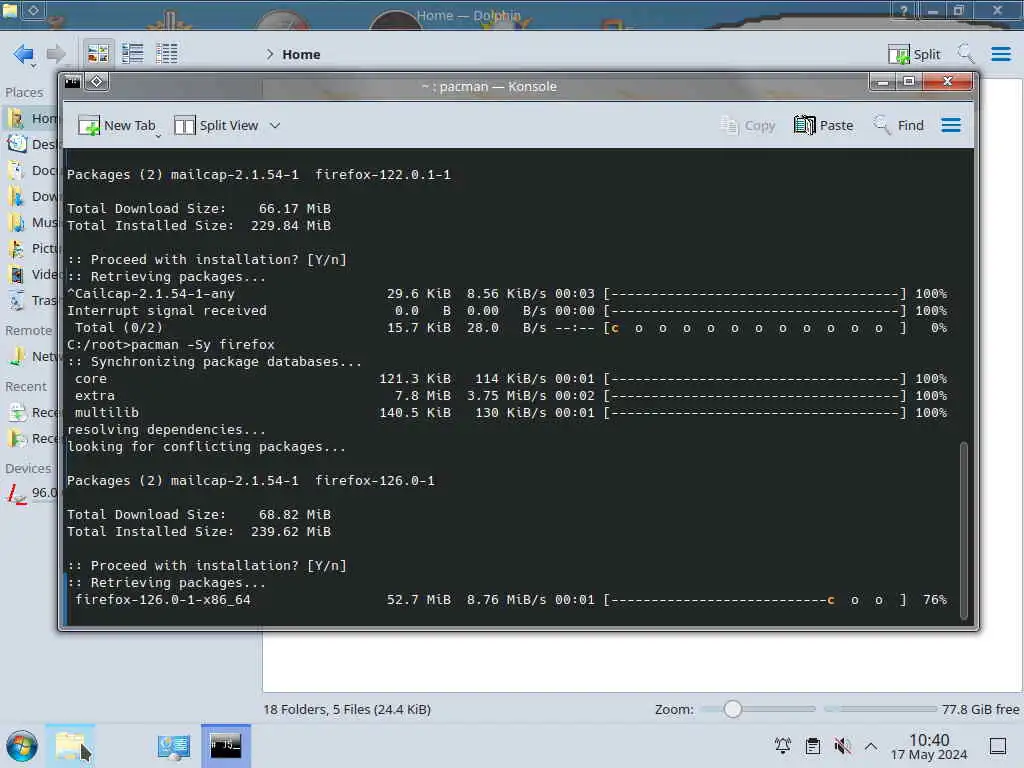
Task: Expand hidden system tray icons arrow
Action: (x=871, y=746)
